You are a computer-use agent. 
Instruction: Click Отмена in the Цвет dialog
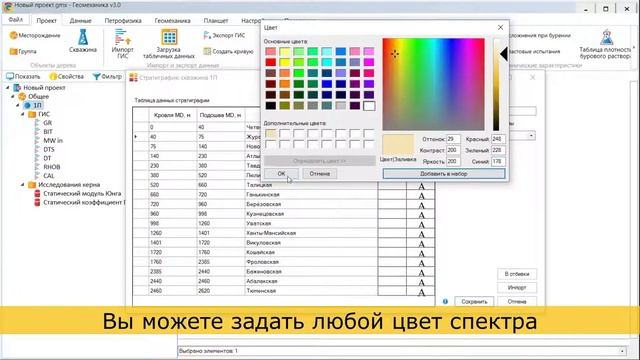coord(320,173)
